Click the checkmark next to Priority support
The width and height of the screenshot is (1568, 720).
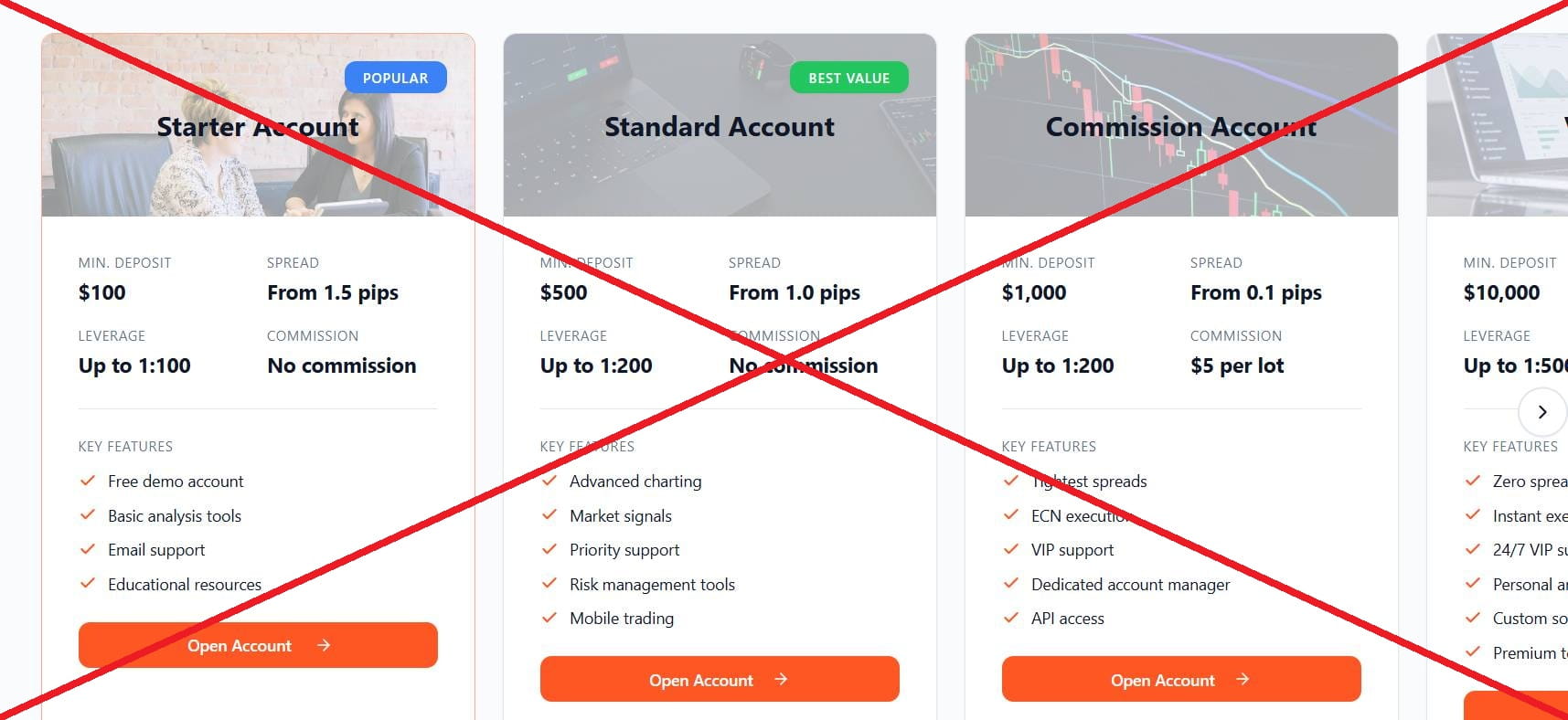click(550, 549)
